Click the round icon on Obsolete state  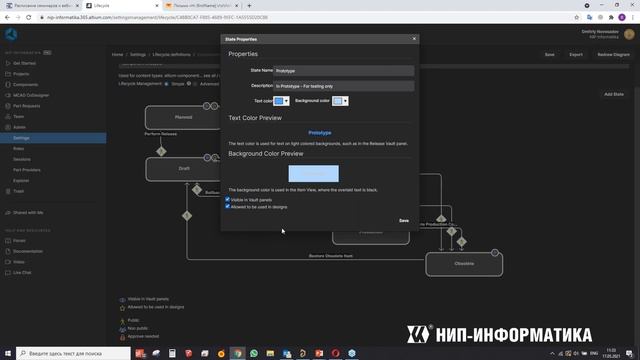(495, 253)
